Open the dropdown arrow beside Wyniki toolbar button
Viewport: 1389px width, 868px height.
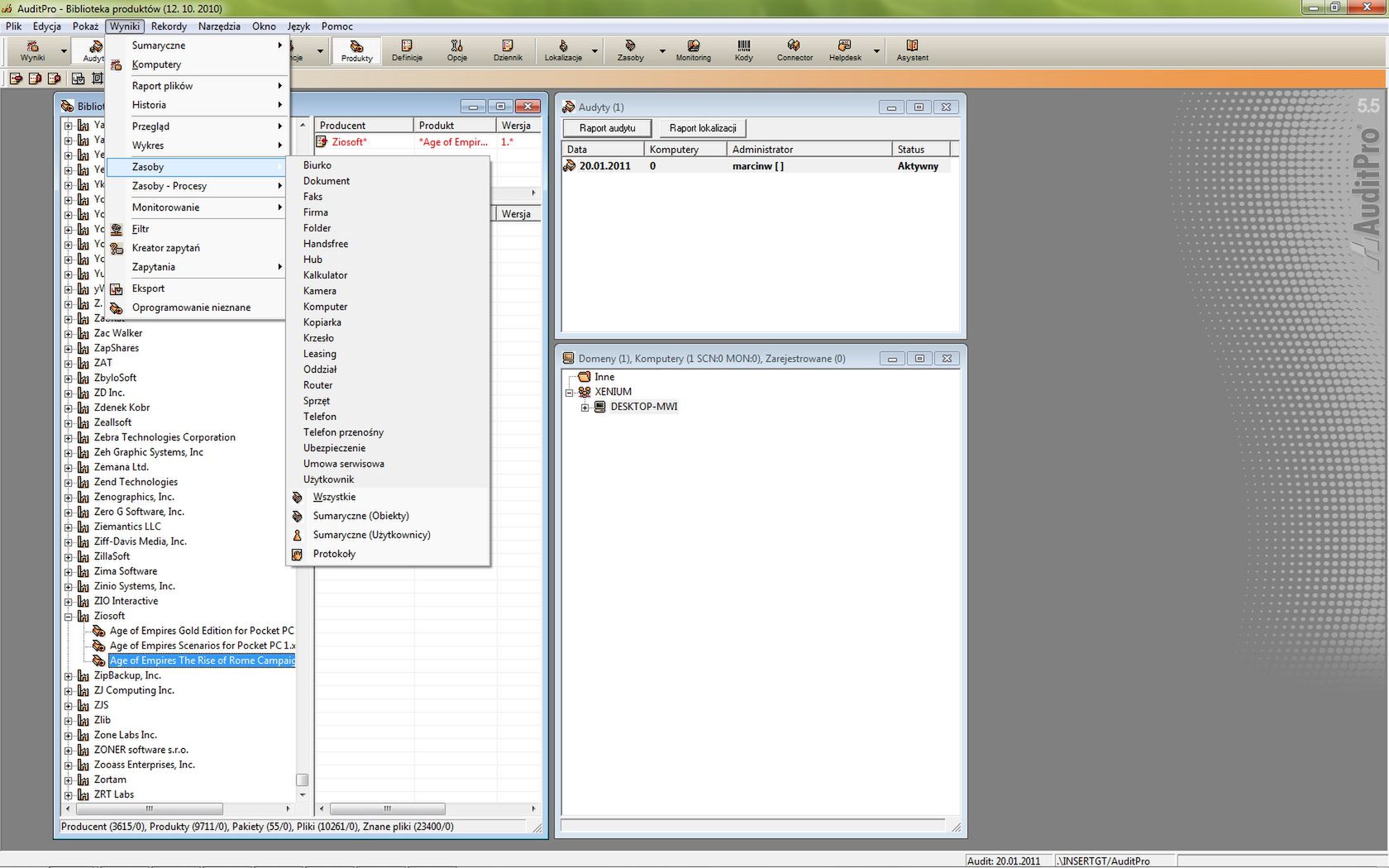[x=64, y=51]
